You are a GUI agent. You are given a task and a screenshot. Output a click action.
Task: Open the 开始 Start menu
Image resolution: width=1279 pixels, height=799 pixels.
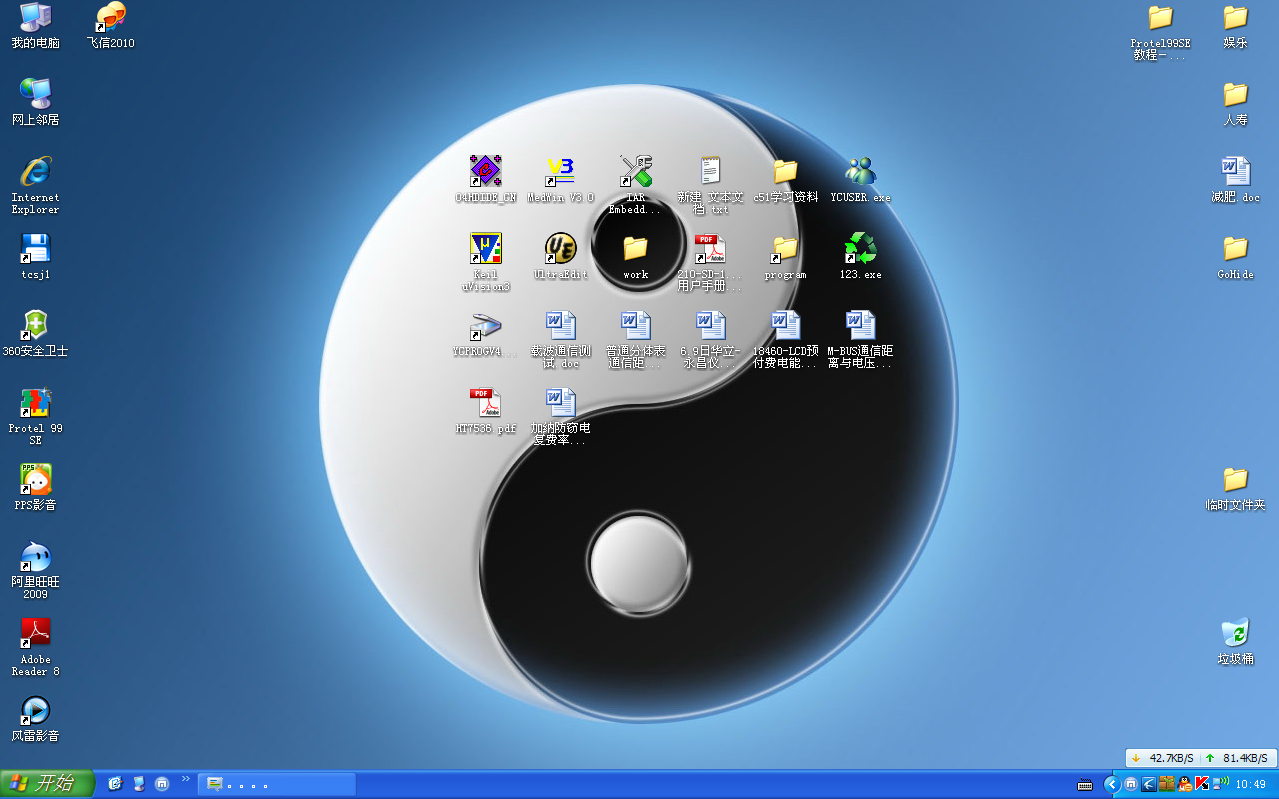point(47,784)
